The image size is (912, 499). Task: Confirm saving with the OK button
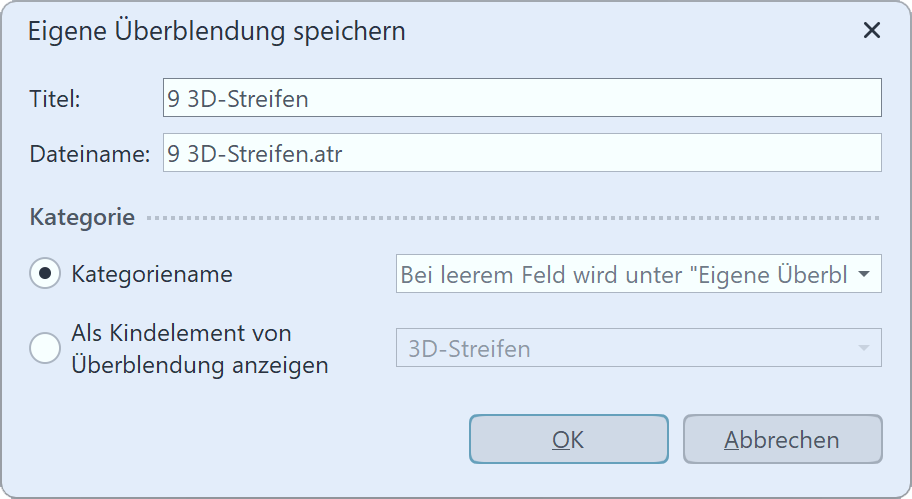568,440
